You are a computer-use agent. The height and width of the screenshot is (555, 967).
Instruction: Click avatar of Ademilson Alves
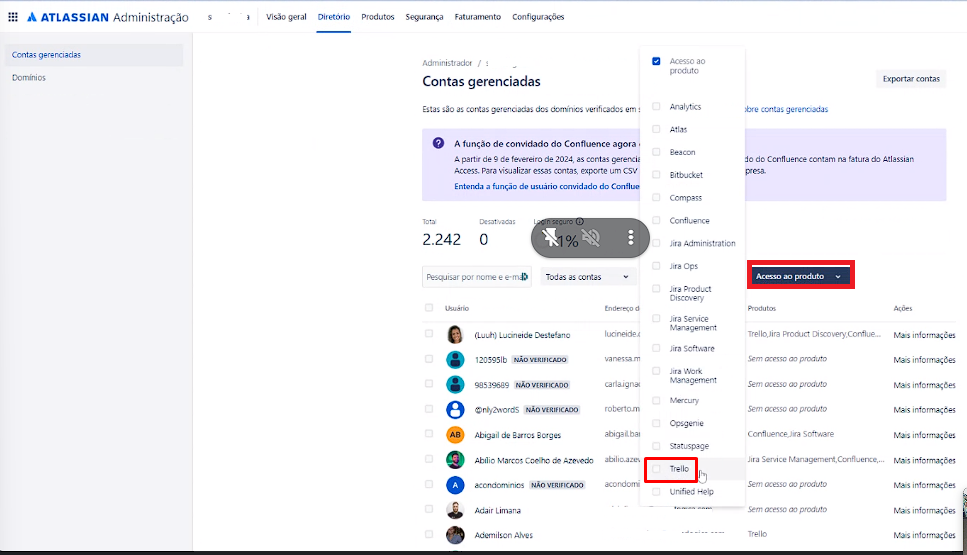pyautogui.click(x=455, y=535)
